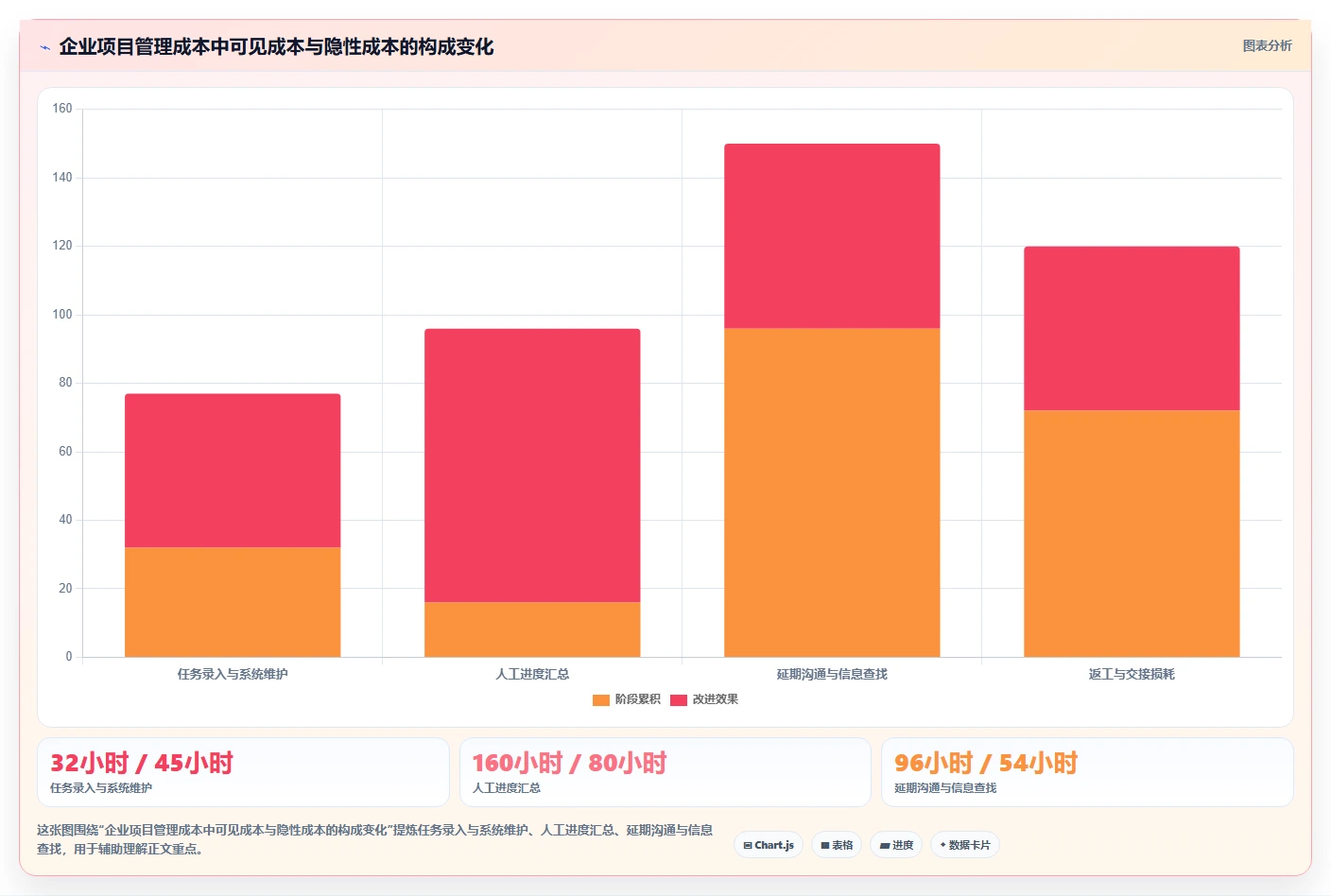1331x896 pixels.
Task: Select the red segment of 返工与交接损耗 bar
Action: click(x=1132, y=328)
